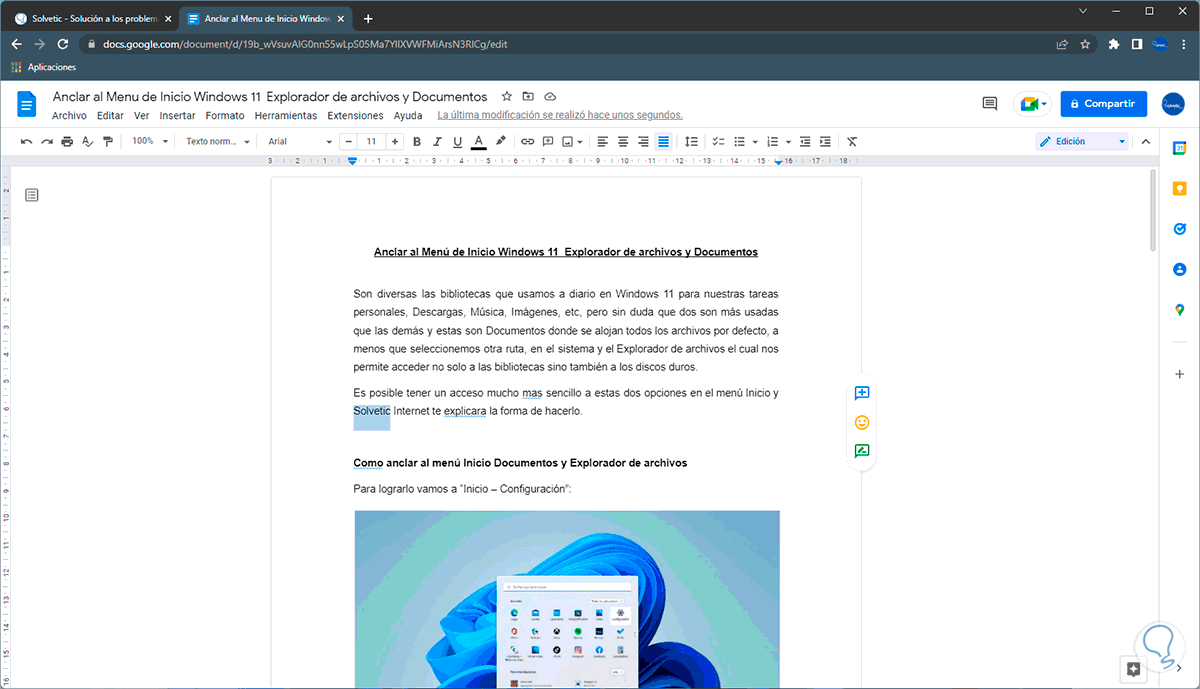Image resolution: width=1200 pixels, height=689 pixels.
Task: Switch to the Solvetic browser tab
Action: 93,18
